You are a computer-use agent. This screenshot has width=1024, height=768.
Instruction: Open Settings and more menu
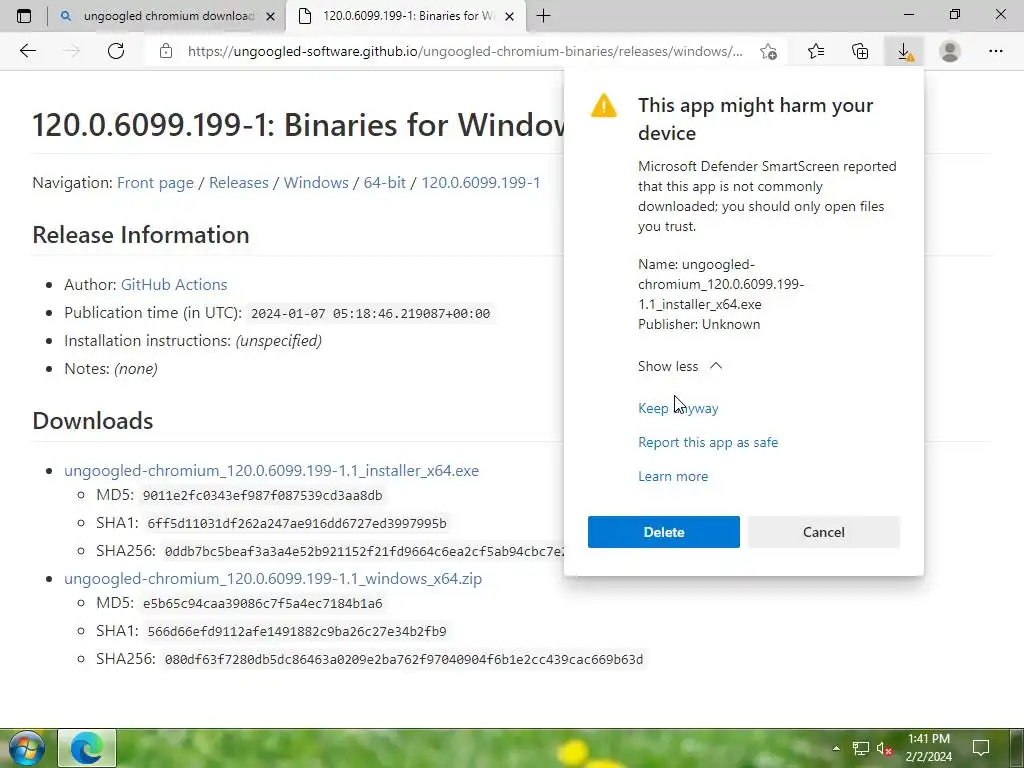pos(995,51)
